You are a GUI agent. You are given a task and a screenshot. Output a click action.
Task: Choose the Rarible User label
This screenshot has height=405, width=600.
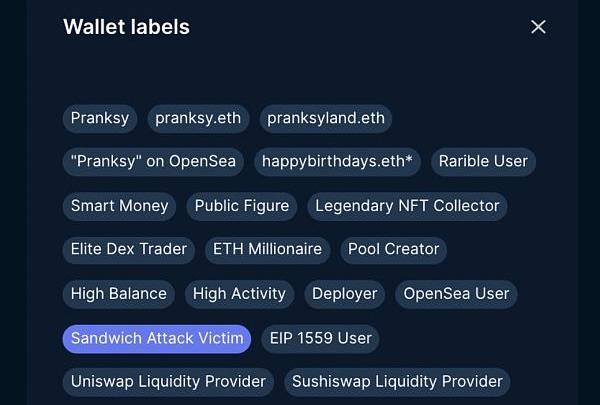click(483, 162)
